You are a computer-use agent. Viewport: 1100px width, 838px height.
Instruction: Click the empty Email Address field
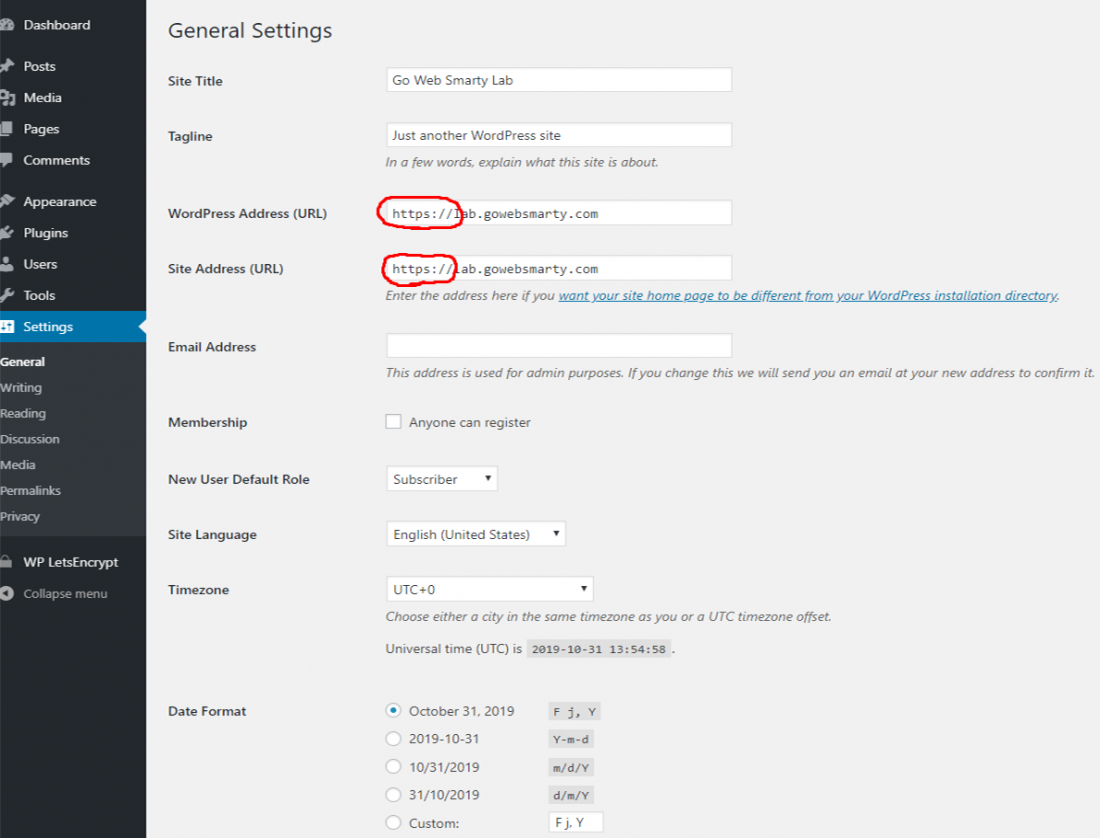[x=559, y=346]
